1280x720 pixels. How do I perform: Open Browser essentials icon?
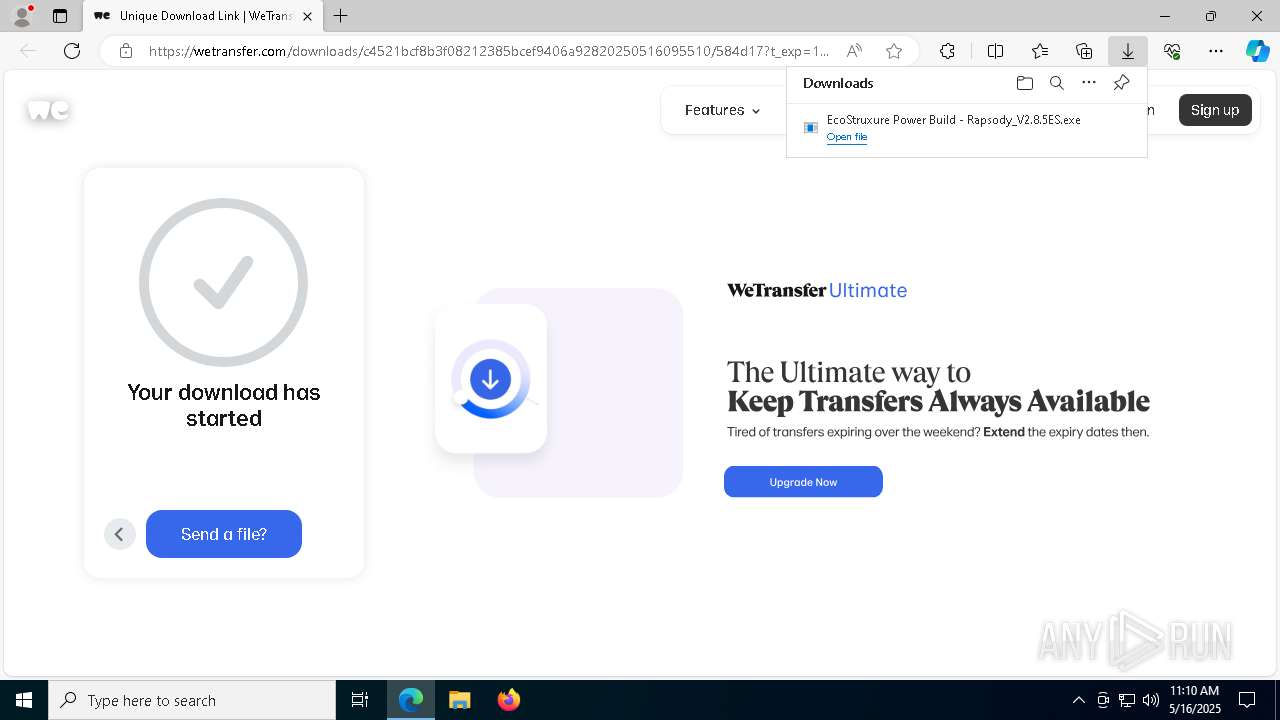(1172, 51)
